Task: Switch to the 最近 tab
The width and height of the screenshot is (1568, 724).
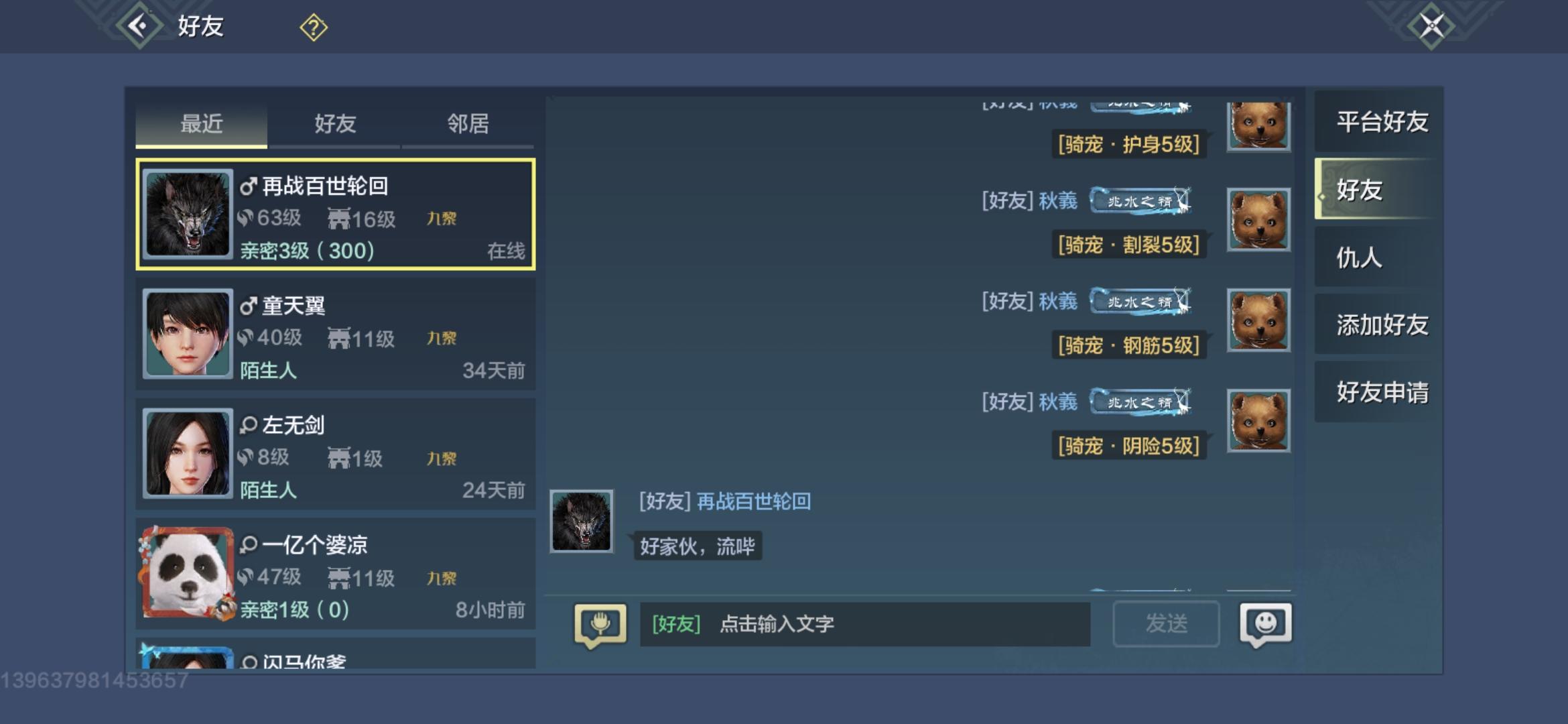Action: (201, 124)
